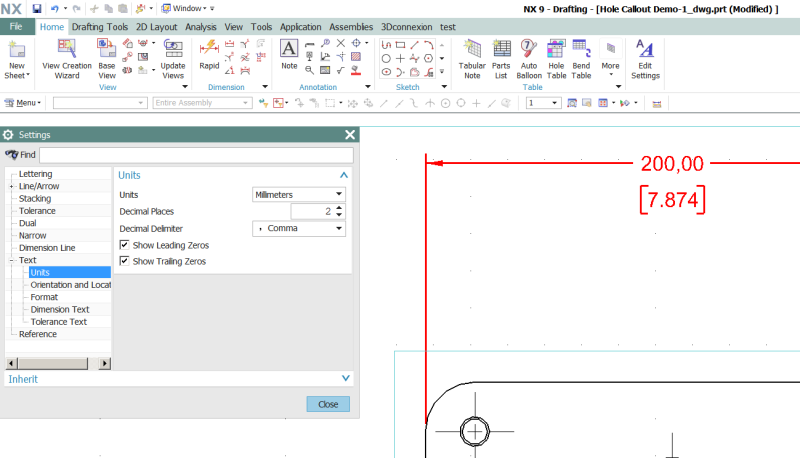Close the Settings dialog with X
Viewport: 800px width, 458px height.
350,135
